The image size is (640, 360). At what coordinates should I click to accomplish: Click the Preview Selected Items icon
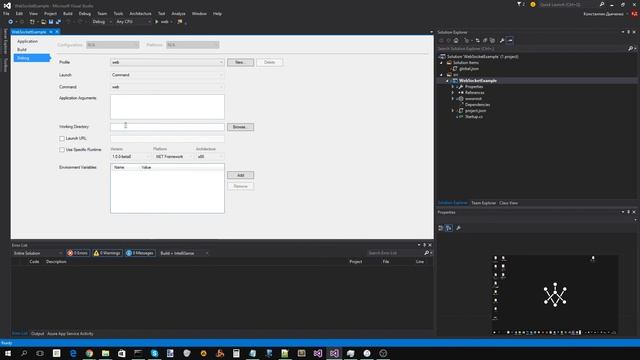point(510,40)
